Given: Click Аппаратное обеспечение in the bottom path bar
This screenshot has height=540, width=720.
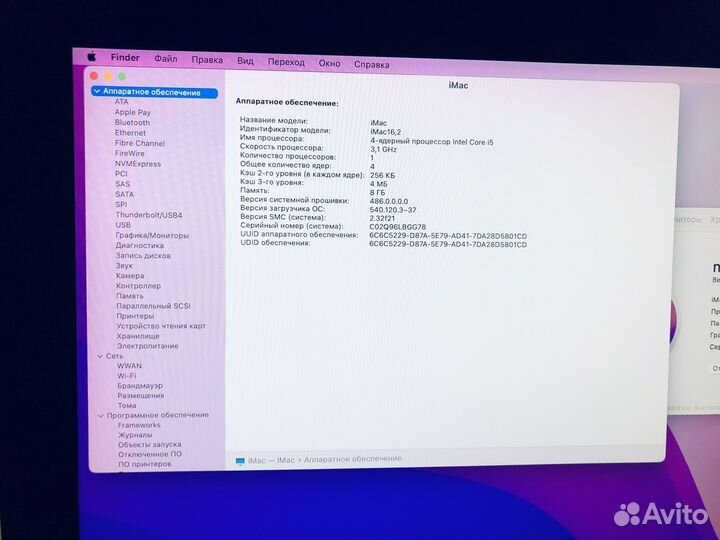Looking at the screenshot, I should click(353, 459).
